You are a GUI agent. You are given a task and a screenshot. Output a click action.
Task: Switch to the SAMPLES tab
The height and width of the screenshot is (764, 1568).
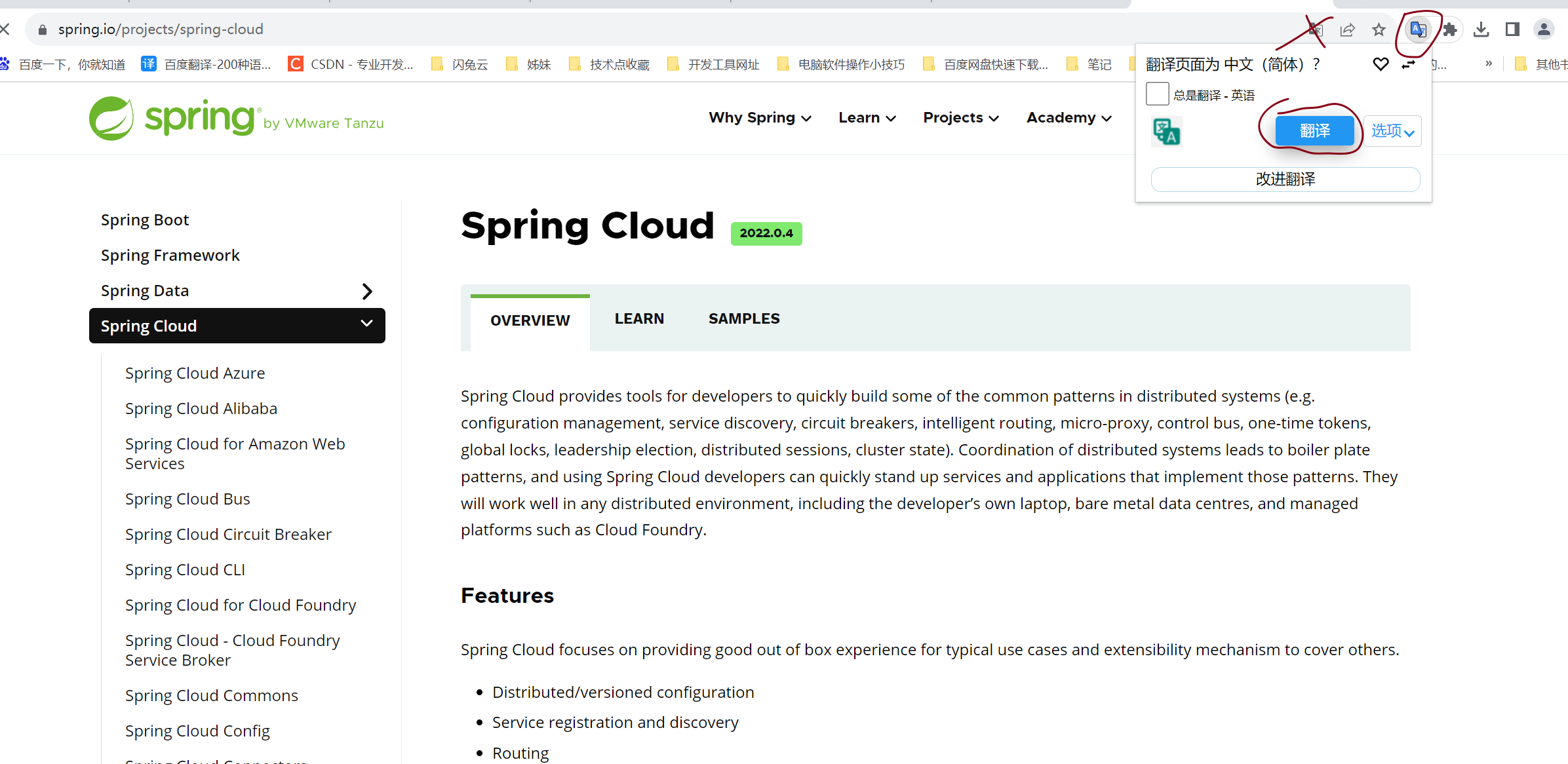click(744, 319)
